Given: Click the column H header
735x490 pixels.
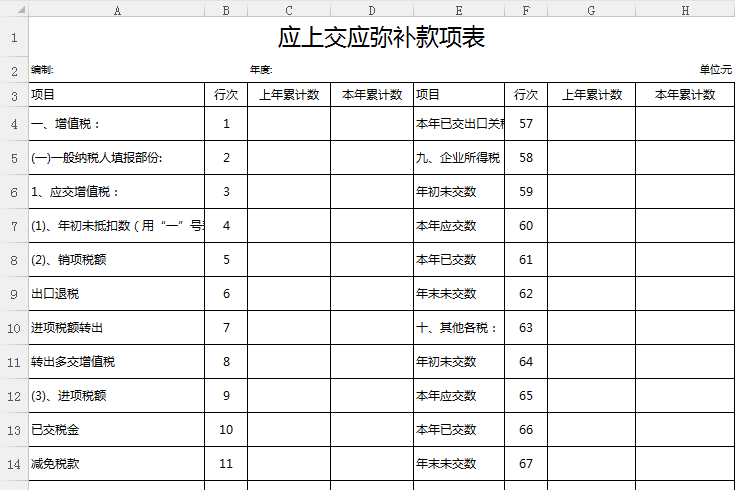Looking at the screenshot, I should [684, 10].
